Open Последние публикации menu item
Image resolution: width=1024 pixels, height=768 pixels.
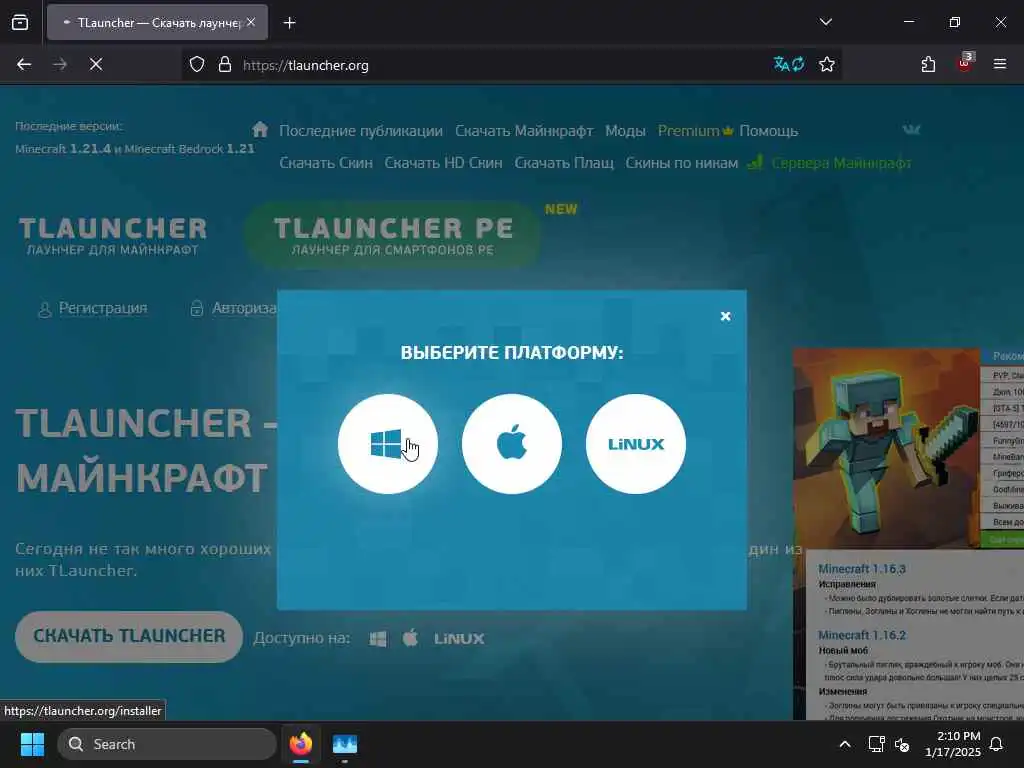point(360,131)
